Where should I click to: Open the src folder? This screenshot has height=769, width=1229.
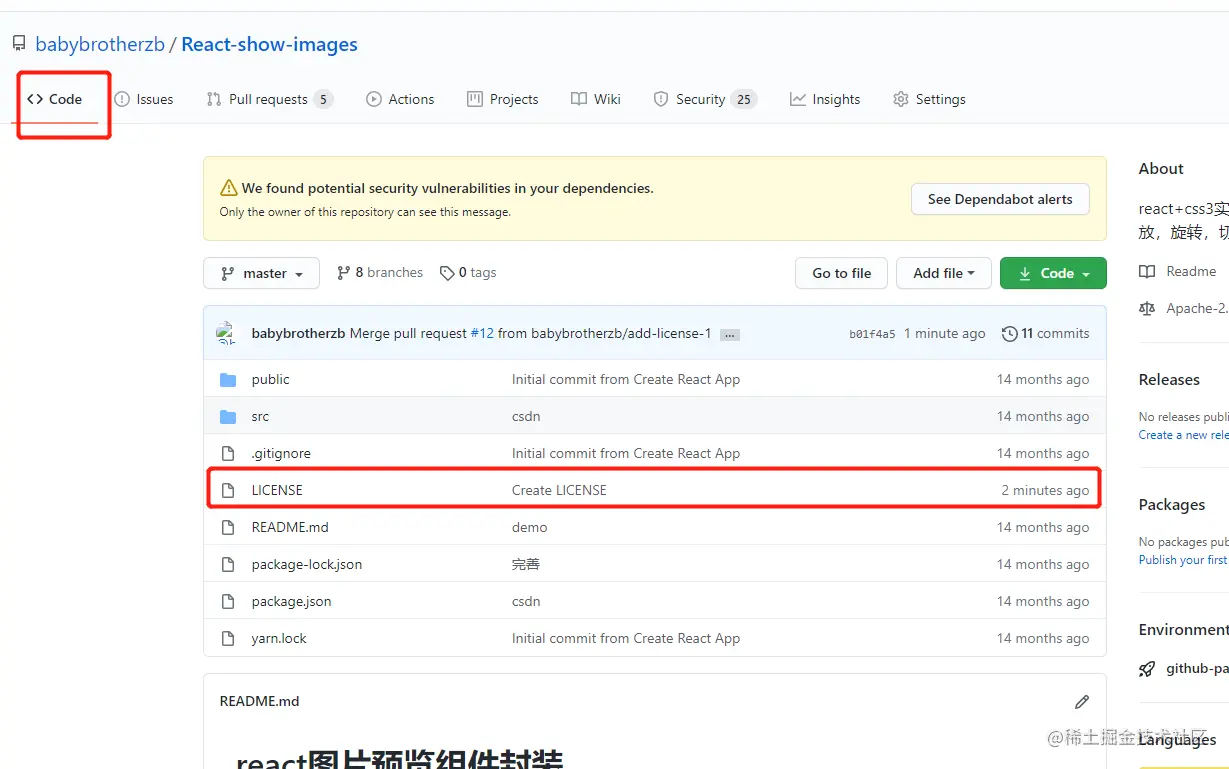click(x=260, y=416)
